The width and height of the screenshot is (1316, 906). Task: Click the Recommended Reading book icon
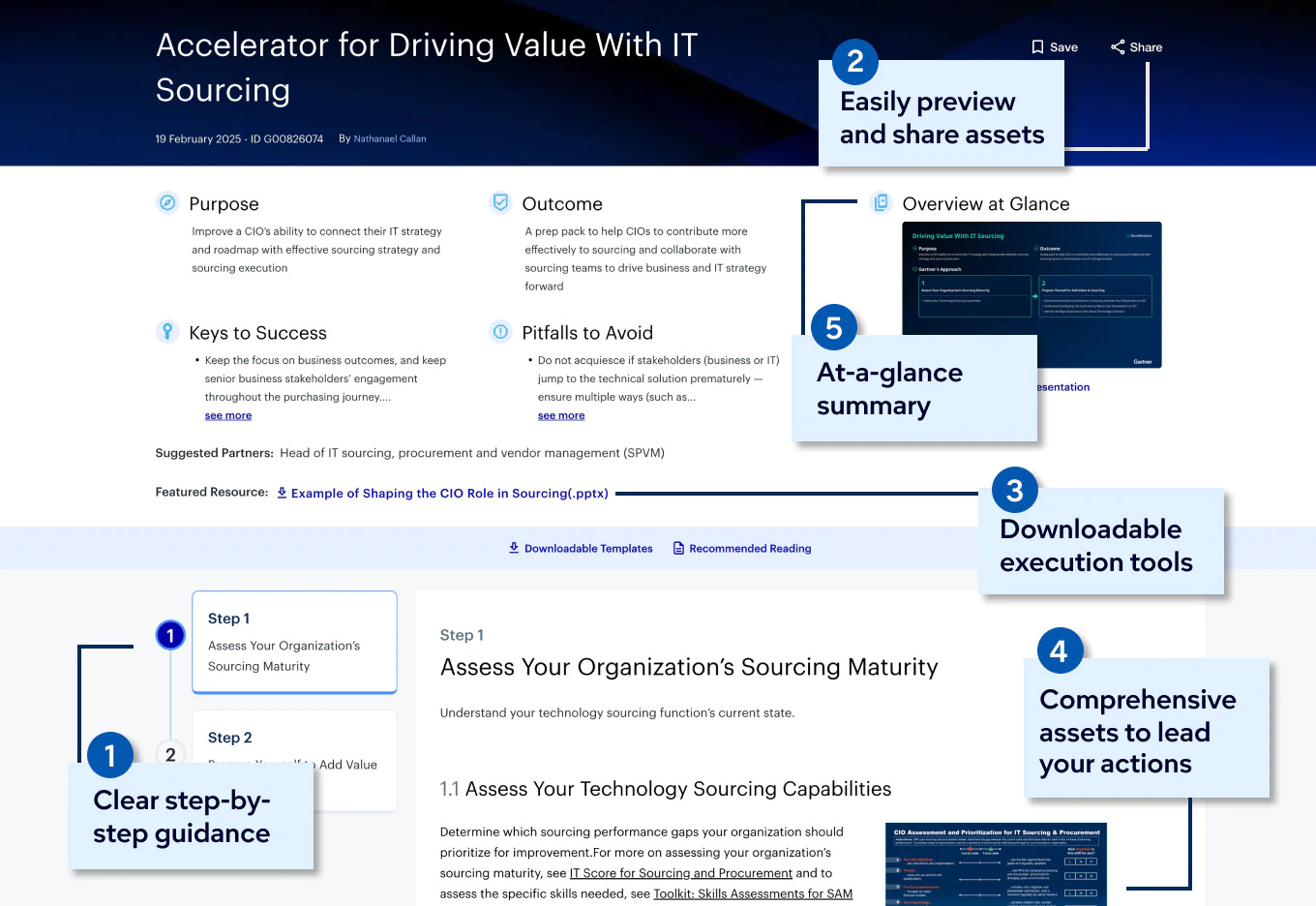click(678, 548)
